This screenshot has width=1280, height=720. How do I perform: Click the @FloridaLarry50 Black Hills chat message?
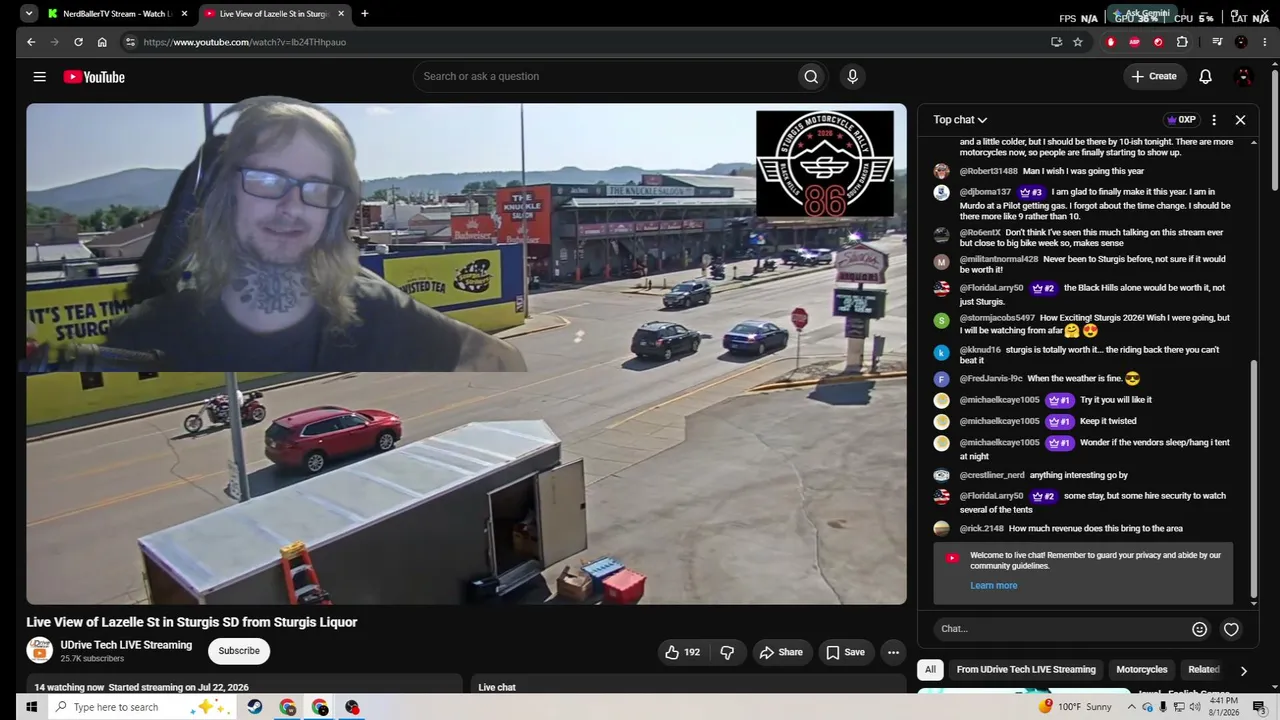pyautogui.click(x=1082, y=294)
